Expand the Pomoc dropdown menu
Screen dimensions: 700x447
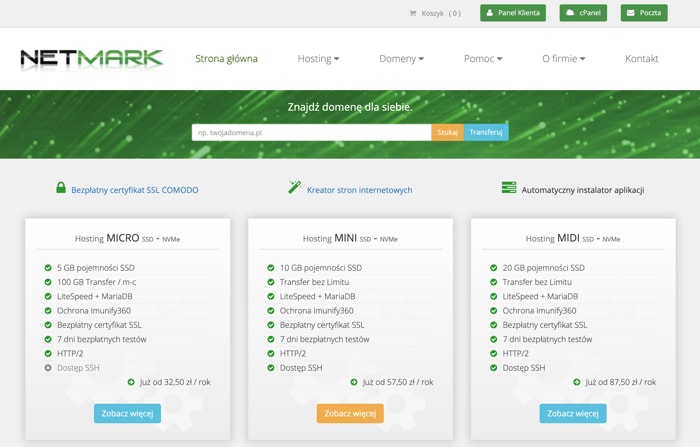[x=483, y=59]
